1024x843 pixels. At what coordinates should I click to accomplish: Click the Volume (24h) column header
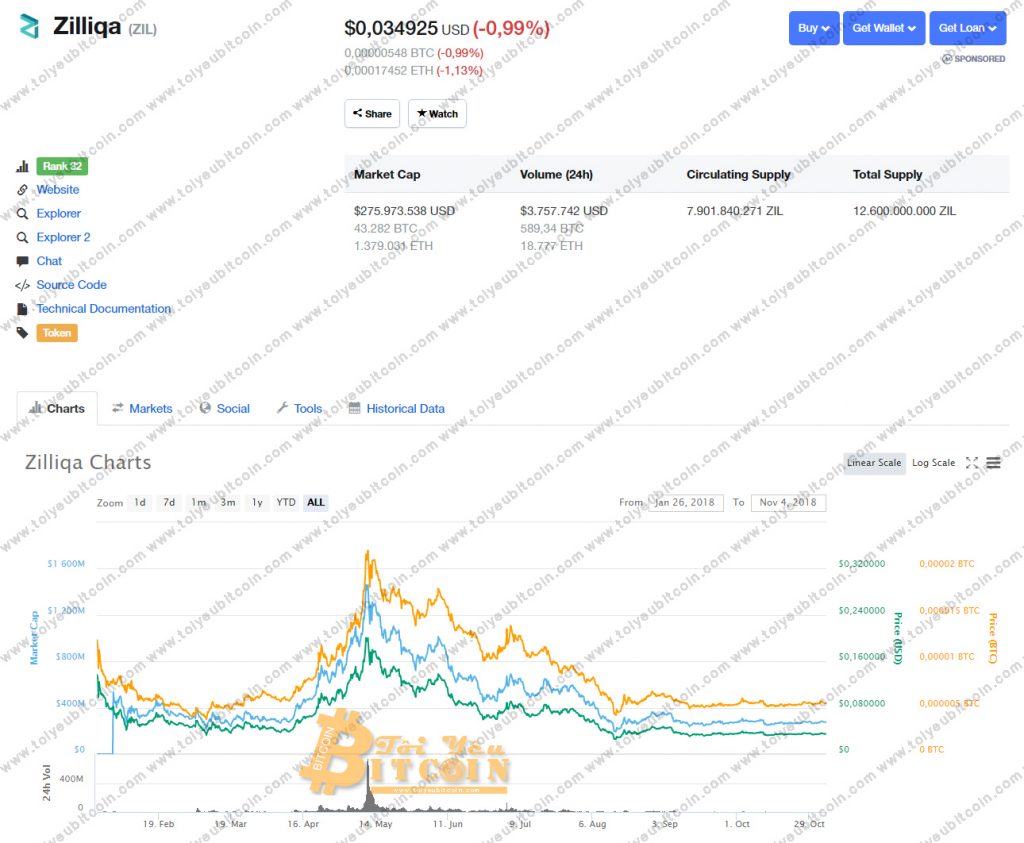(x=556, y=174)
